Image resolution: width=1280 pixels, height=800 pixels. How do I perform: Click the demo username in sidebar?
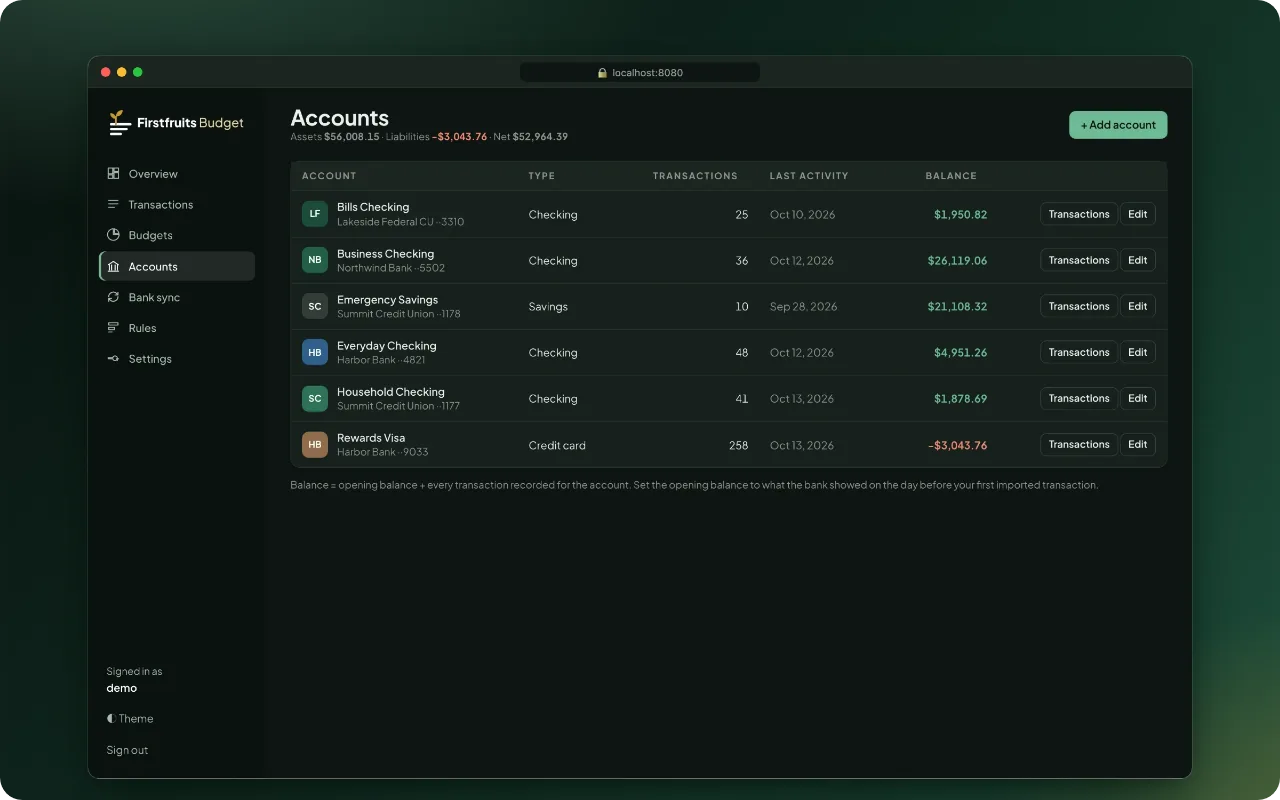pos(121,688)
